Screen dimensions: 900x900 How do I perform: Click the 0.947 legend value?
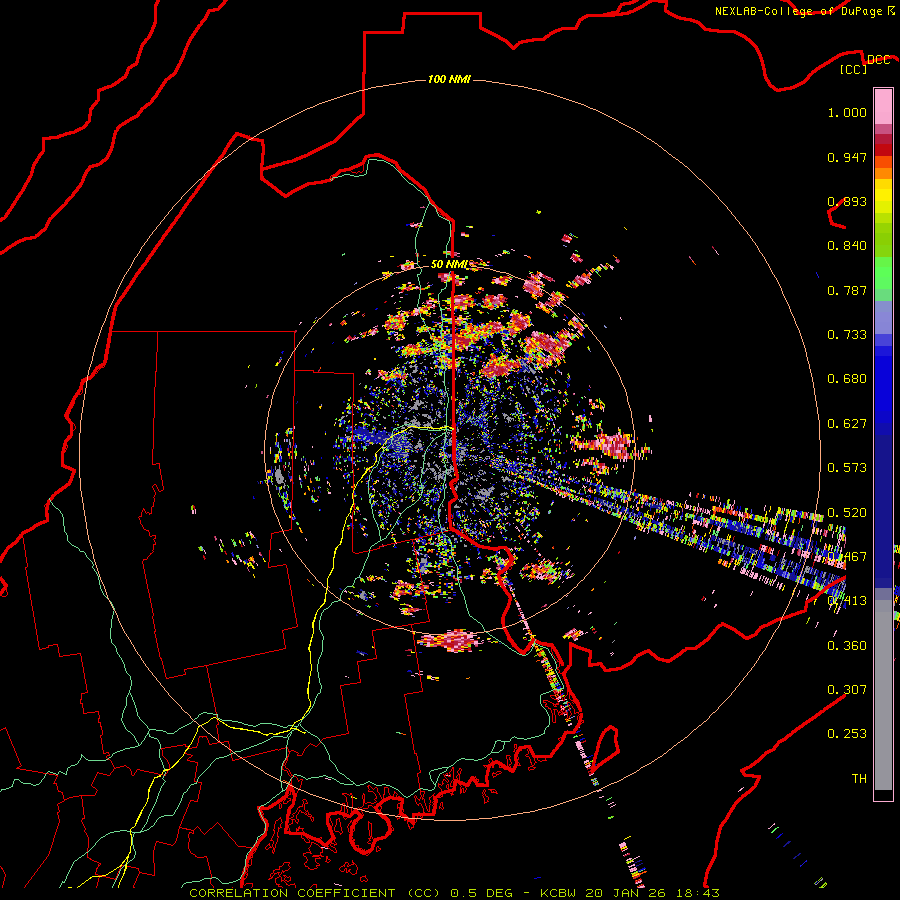coord(847,157)
